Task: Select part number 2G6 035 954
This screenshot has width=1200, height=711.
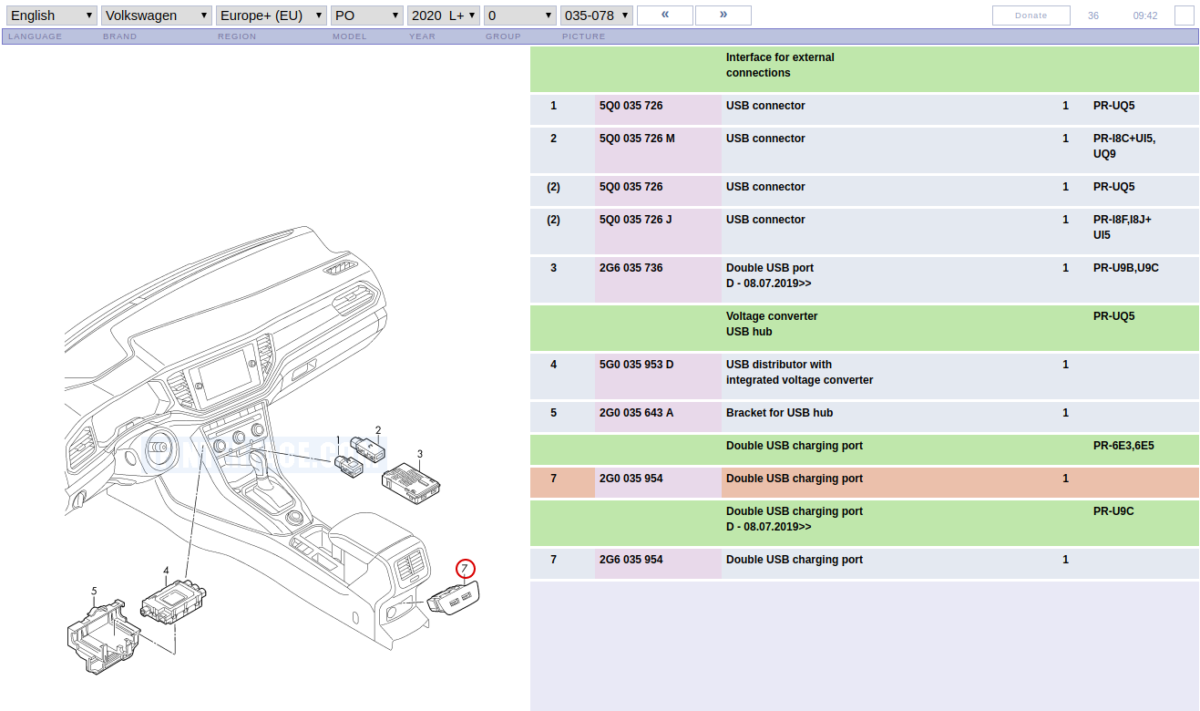Action: (631, 560)
